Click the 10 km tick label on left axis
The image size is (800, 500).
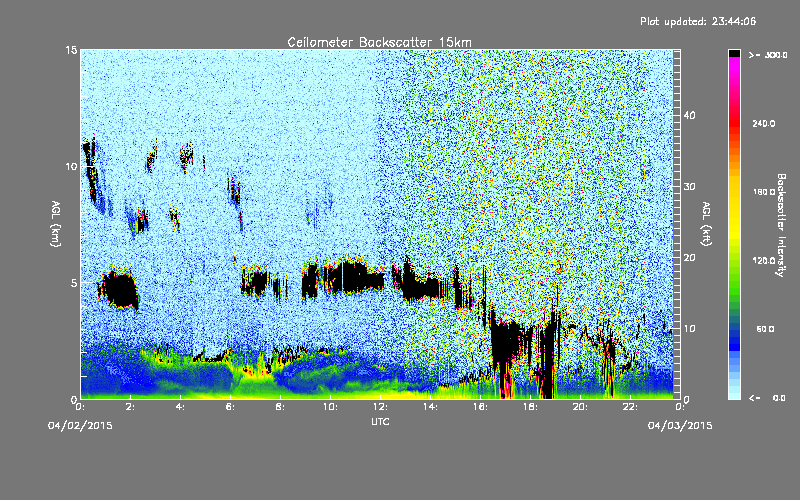coord(71,166)
